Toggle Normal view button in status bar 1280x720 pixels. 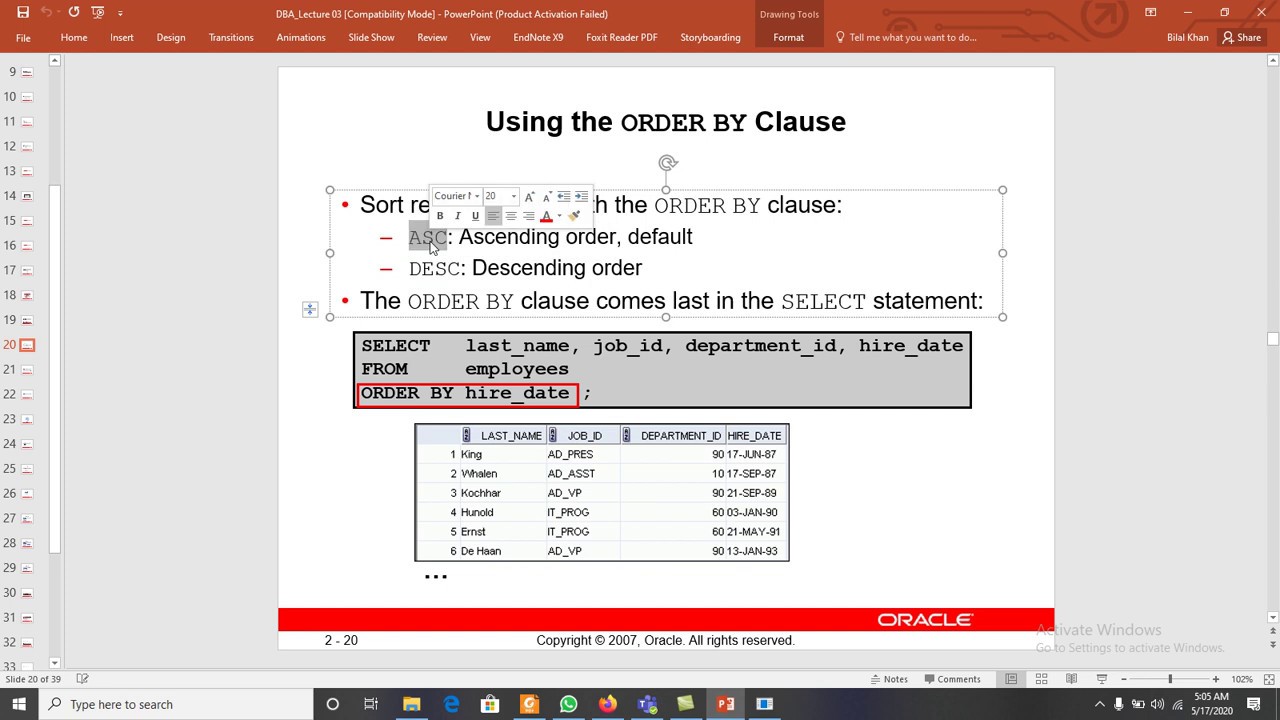(x=1011, y=679)
